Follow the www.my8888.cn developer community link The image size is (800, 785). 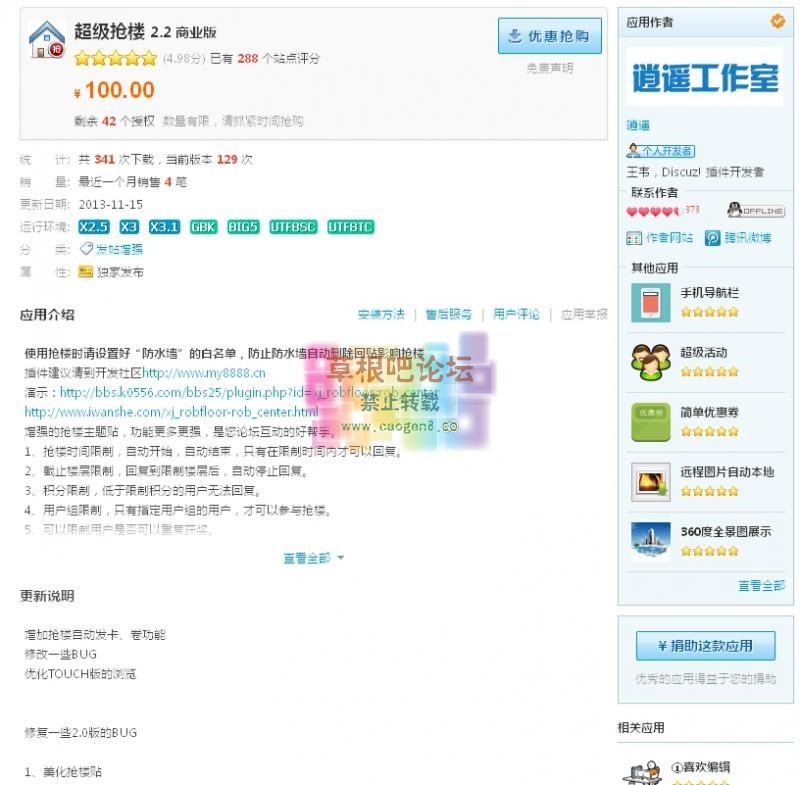click(204, 373)
